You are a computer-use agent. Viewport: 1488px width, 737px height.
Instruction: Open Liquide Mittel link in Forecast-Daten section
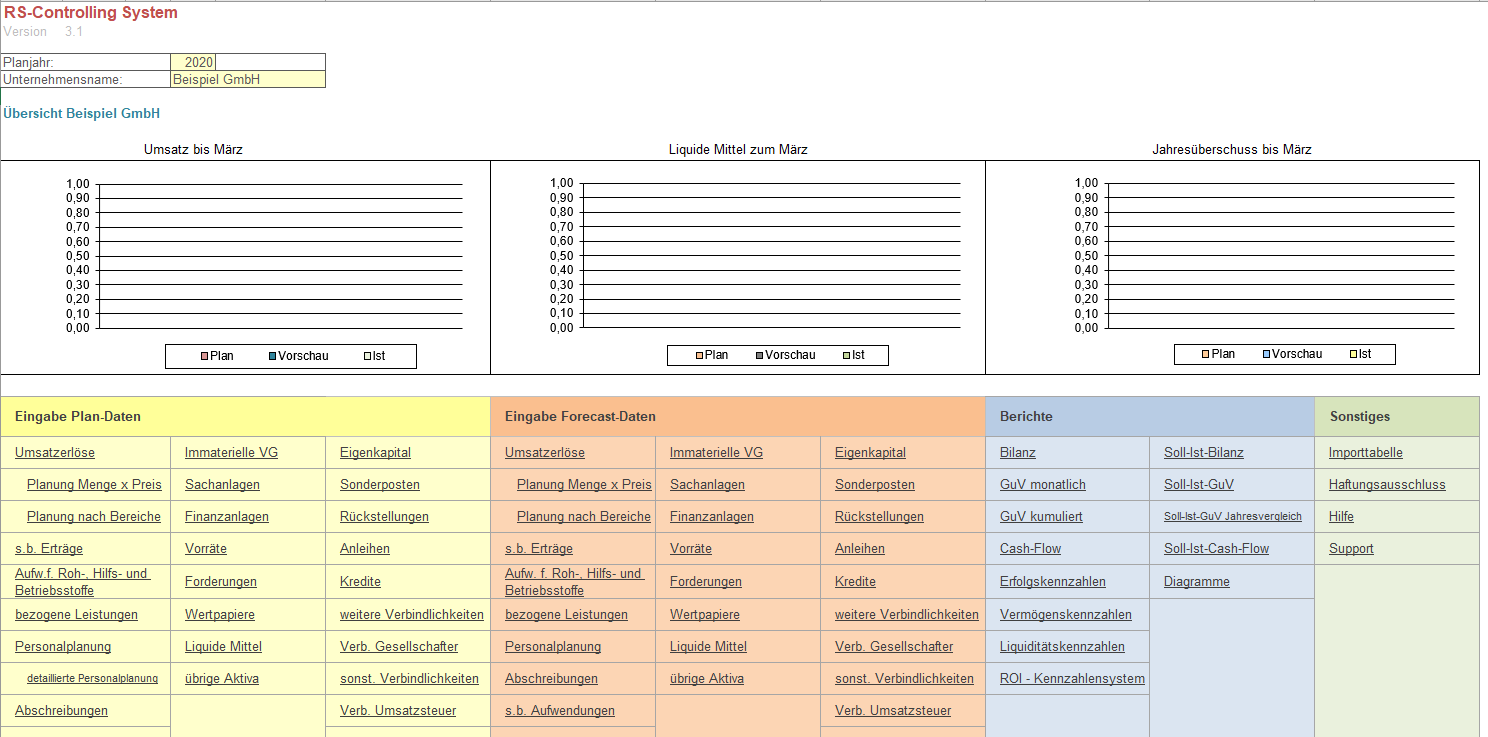708,647
